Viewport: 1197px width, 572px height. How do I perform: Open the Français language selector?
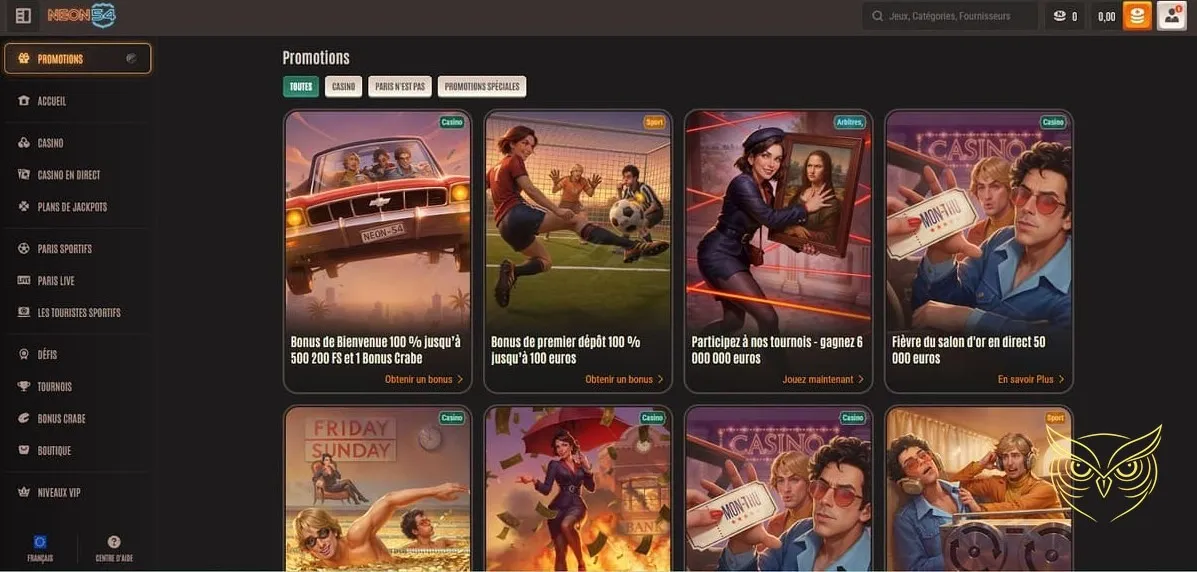click(40, 548)
